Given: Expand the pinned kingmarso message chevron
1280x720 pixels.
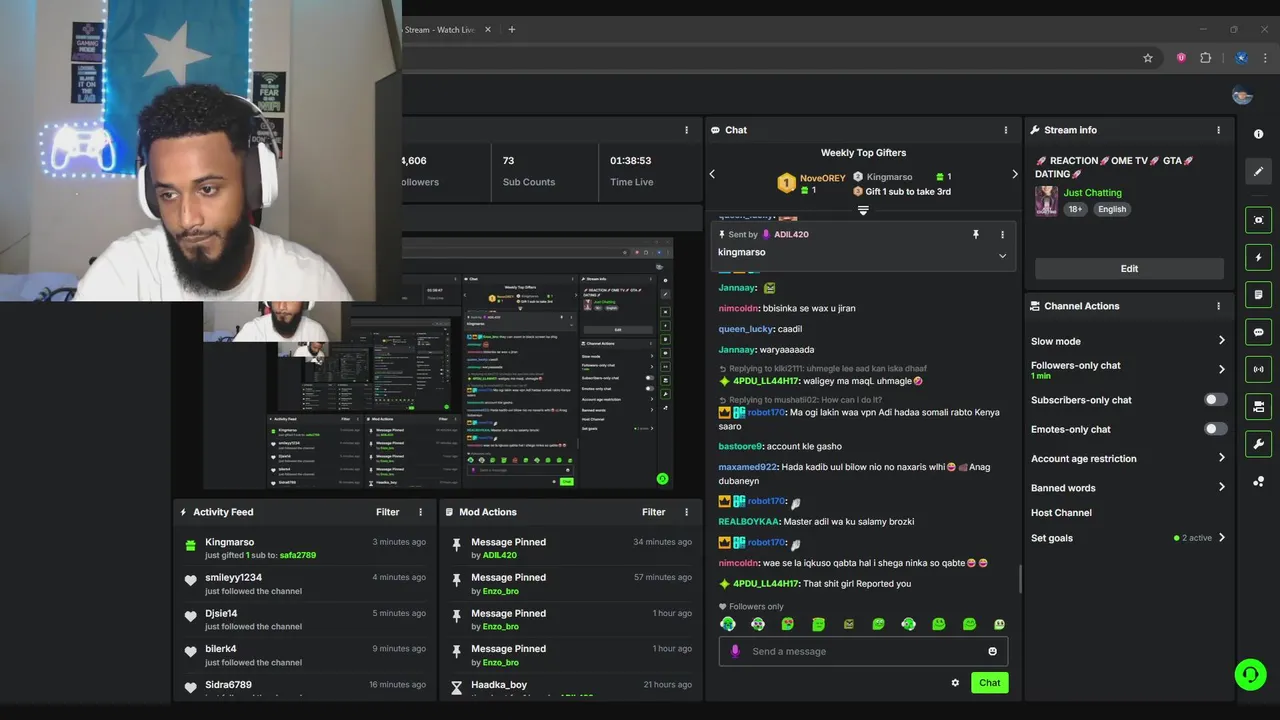Looking at the screenshot, I should (x=1002, y=255).
